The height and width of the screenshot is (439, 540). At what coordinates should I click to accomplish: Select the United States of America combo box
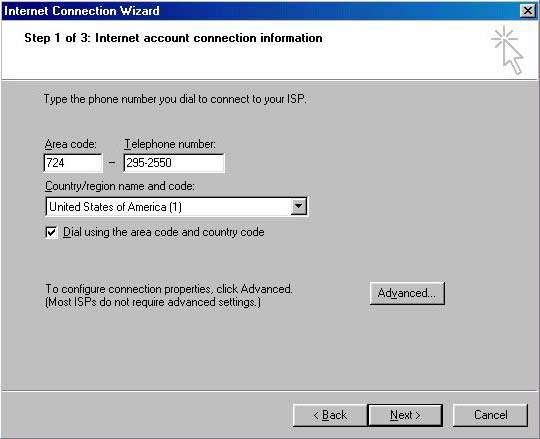point(176,207)
